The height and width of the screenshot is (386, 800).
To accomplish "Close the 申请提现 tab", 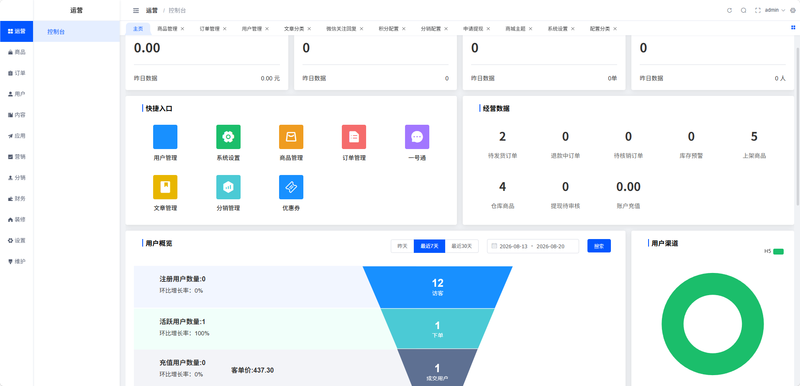I will [x=488, y=29].
